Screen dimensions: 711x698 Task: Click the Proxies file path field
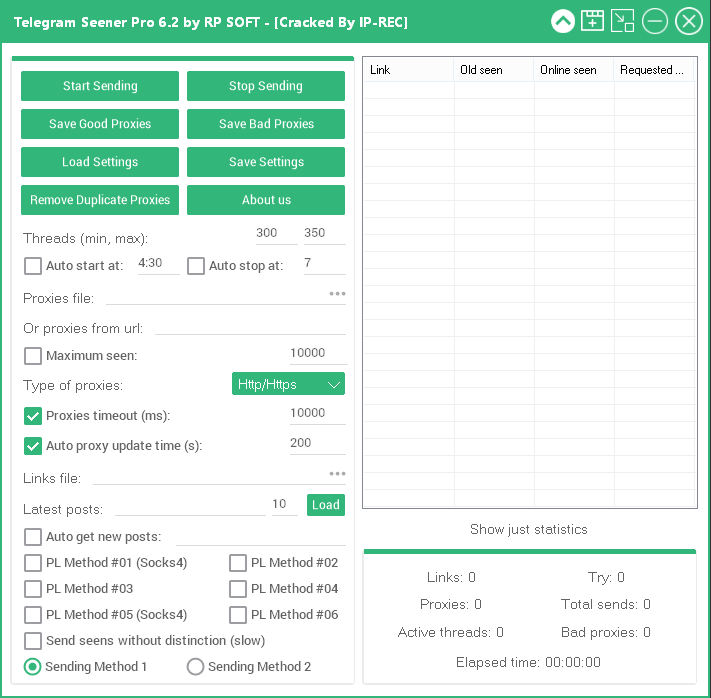click(x=217, y=297)
